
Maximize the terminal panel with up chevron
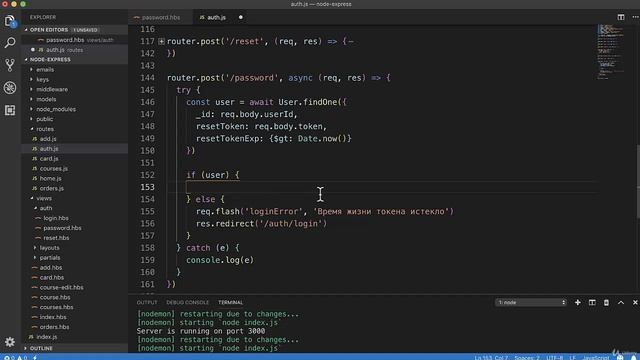point(621,302)
